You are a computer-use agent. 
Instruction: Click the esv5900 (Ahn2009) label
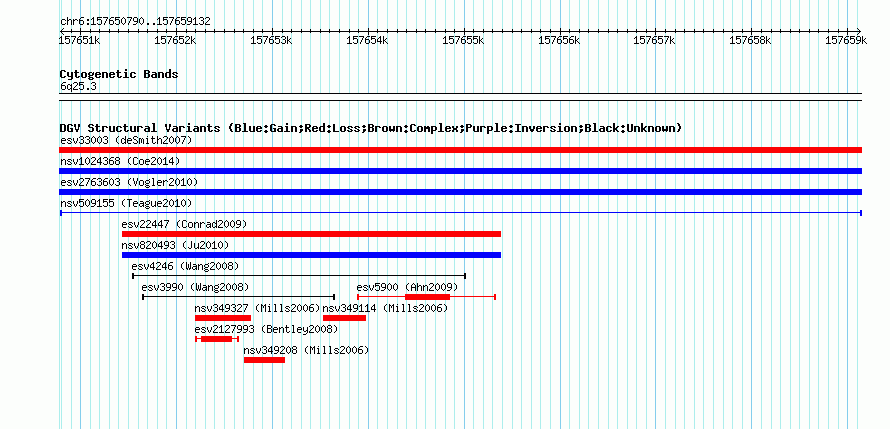[407, 287]
